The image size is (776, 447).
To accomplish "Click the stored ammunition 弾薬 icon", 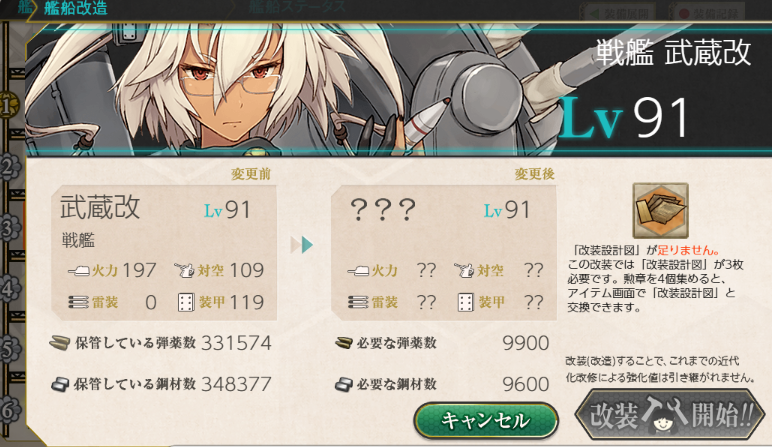I will click(x=60, y=343).
